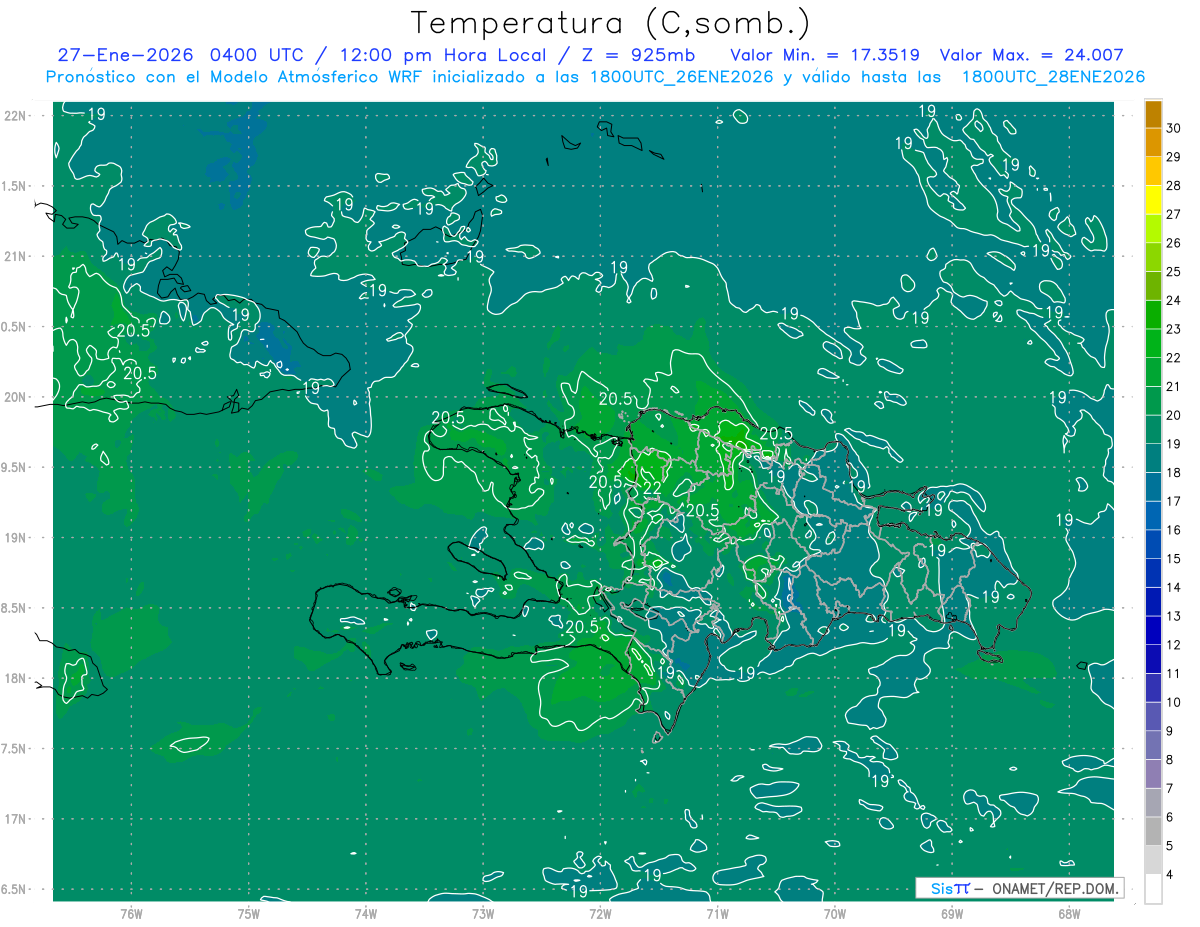Pick the yellow swatch between 27 and 28
This screenshot has height=927, width=1200.
click(x=1153, y=200)
